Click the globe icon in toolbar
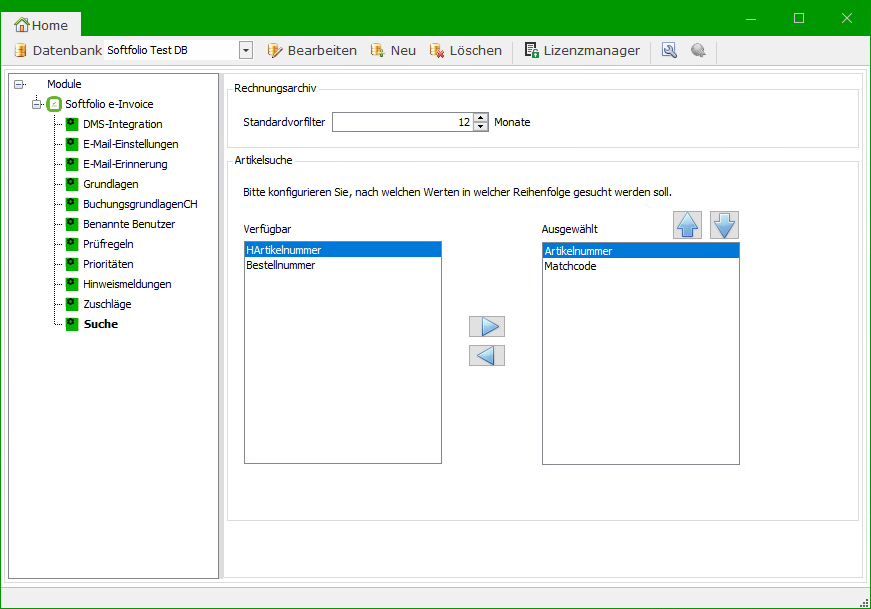The image size is (871, 609). (x=698, y=50)
